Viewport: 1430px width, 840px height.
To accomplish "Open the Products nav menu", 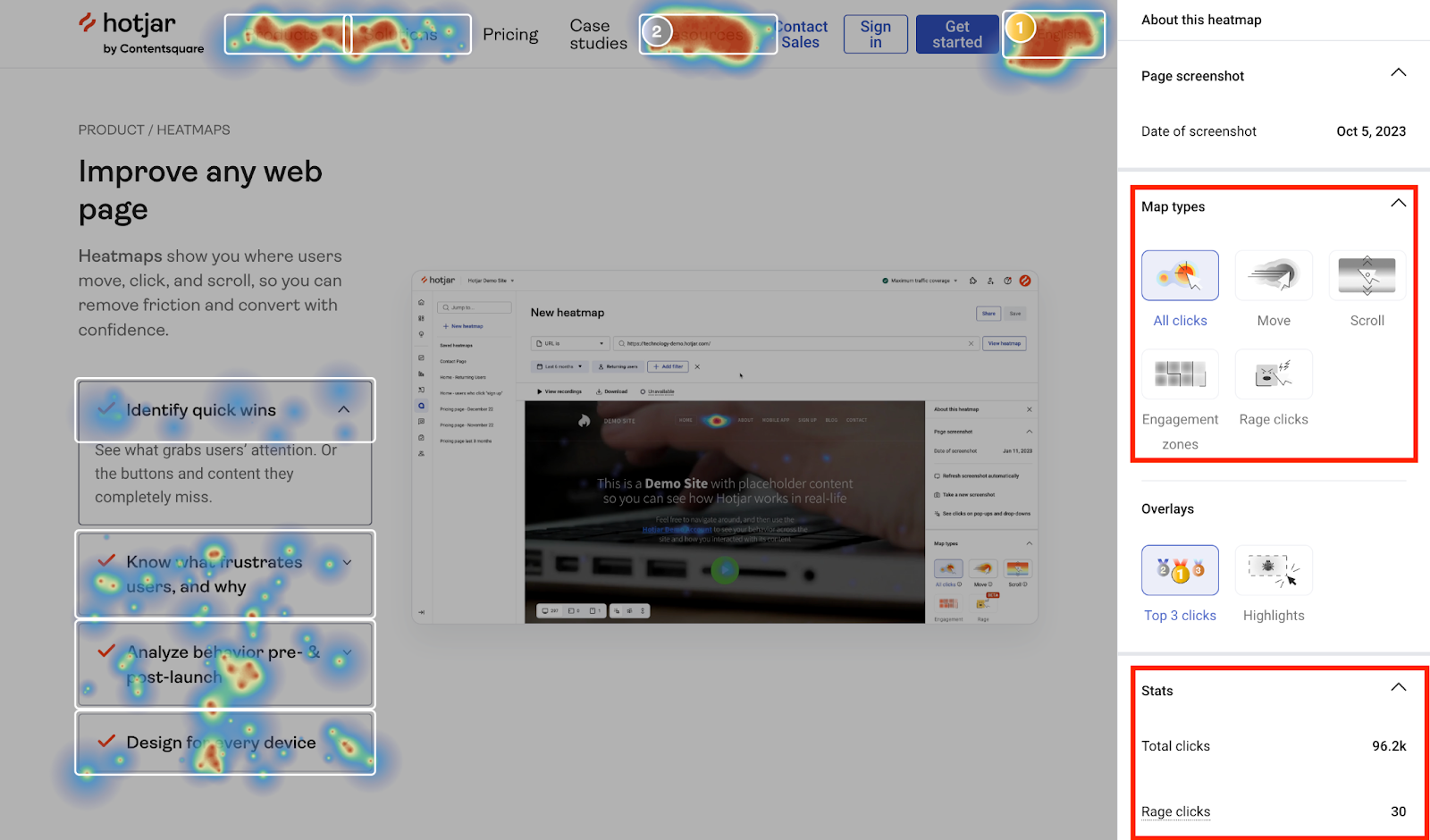I will [287, 34].
